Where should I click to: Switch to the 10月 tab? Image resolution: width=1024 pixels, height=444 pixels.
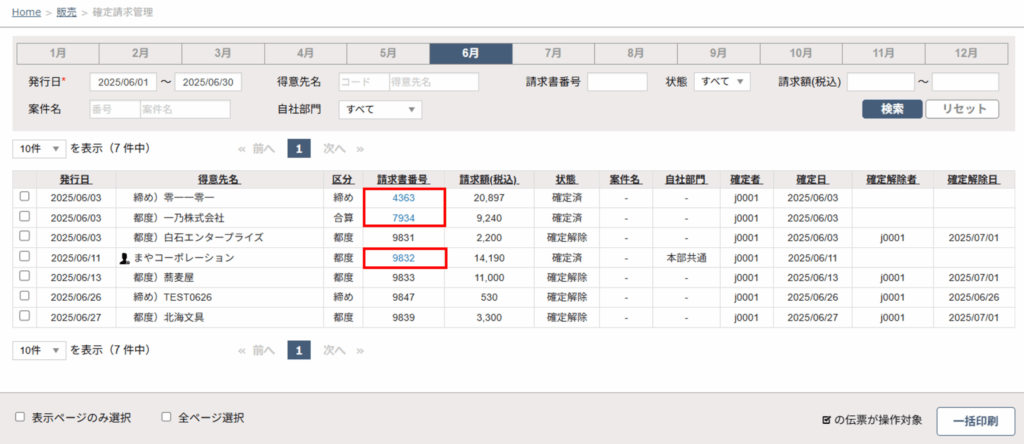[x=801, y=53]
